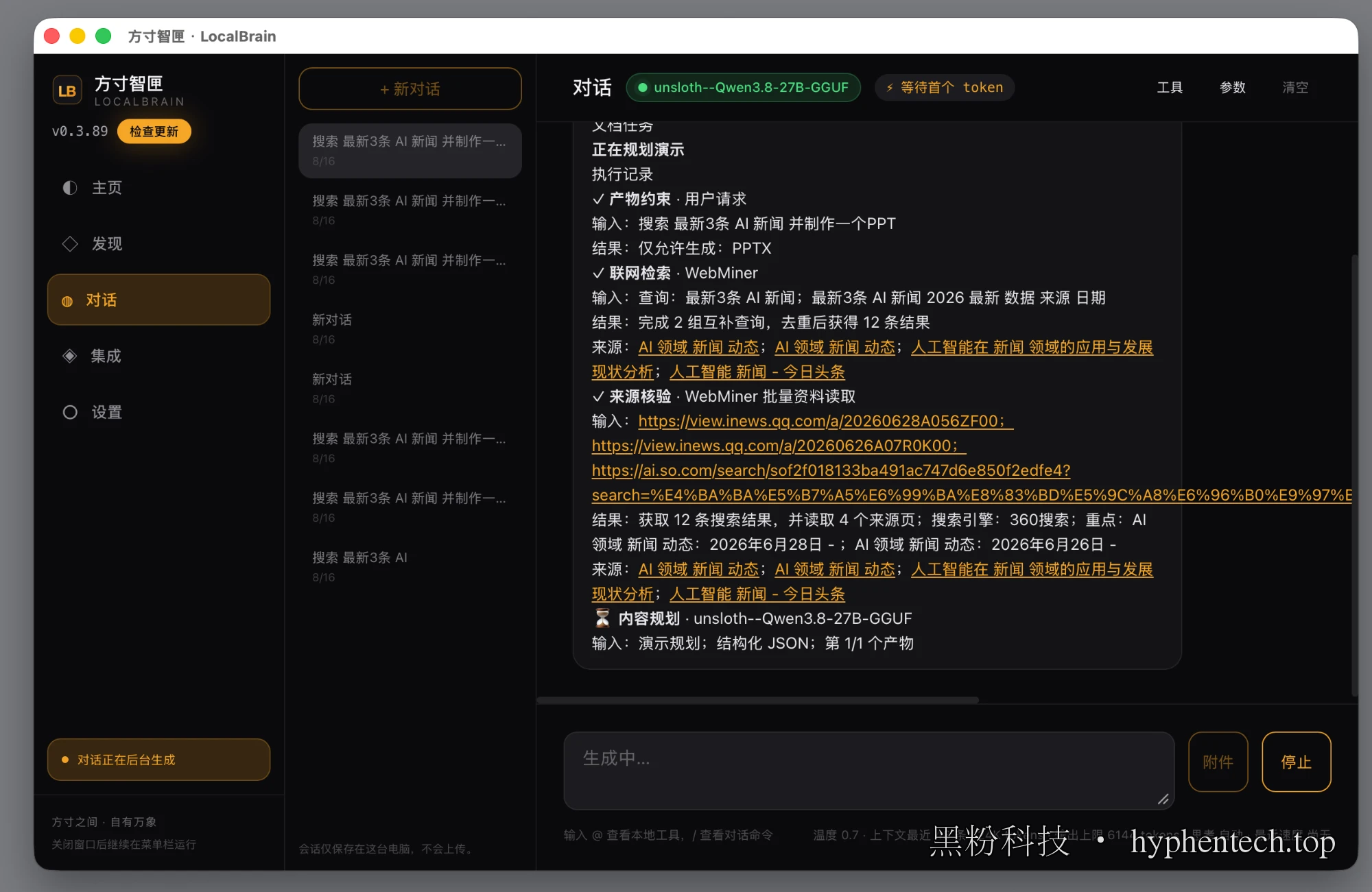This screenshot has height=892, width=1372.
Task: Click the checkmark beside 来源核验
Action: pyautogui.click(x=598, y=396)
